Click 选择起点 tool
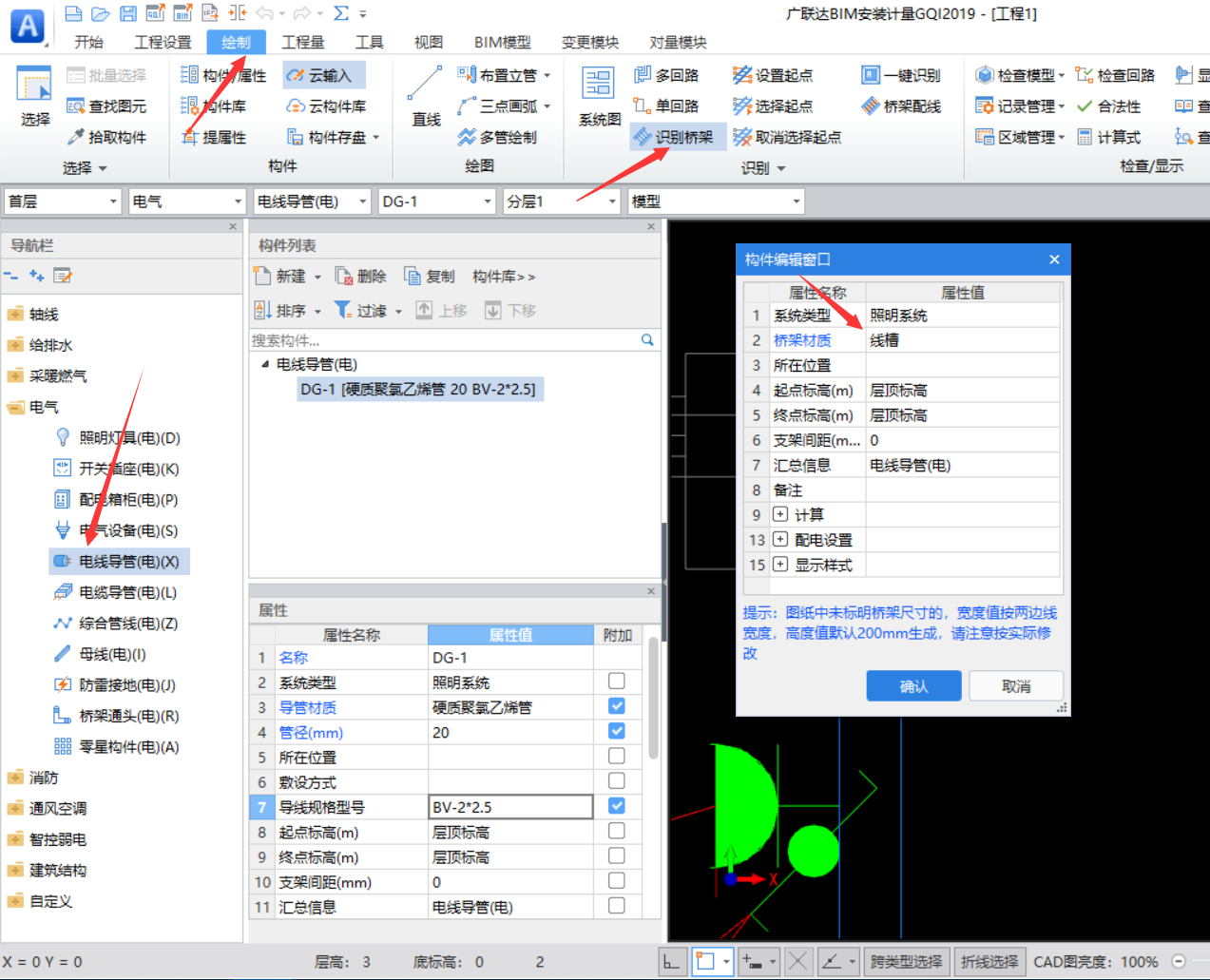This screenshot has height=980, width=1210. click(x=773, y=106)
